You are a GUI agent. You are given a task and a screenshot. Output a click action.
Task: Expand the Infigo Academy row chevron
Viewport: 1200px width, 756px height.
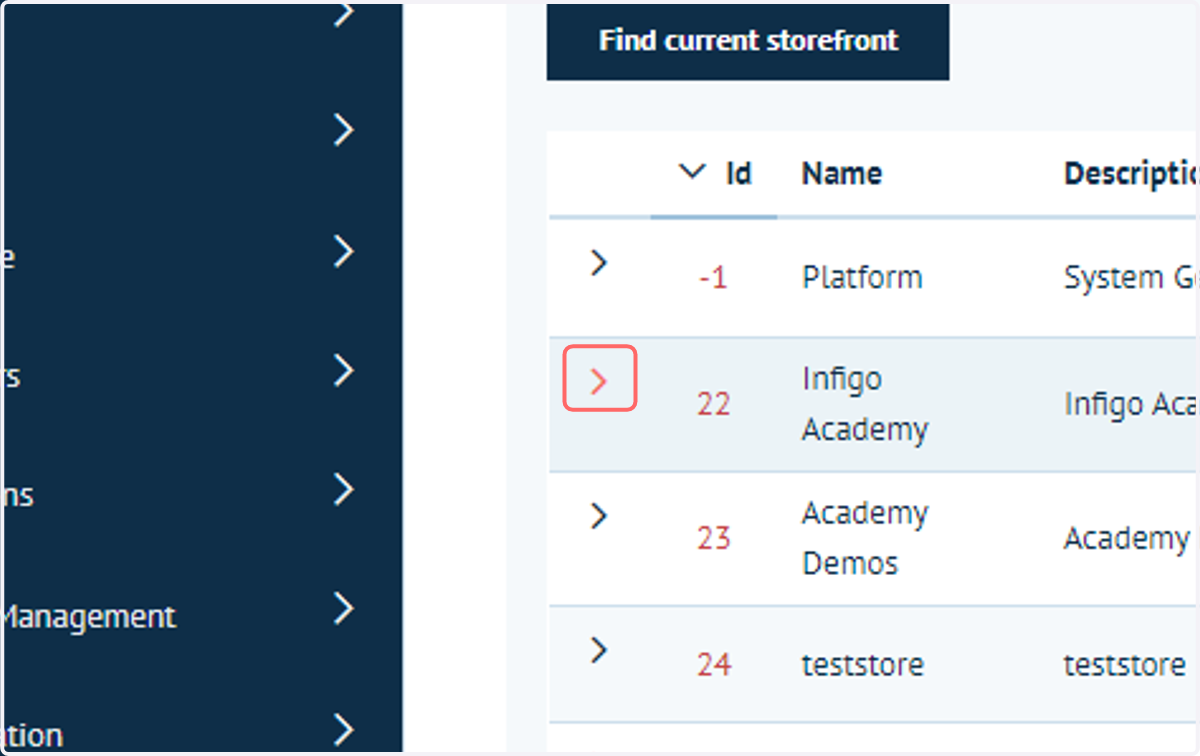599,380
